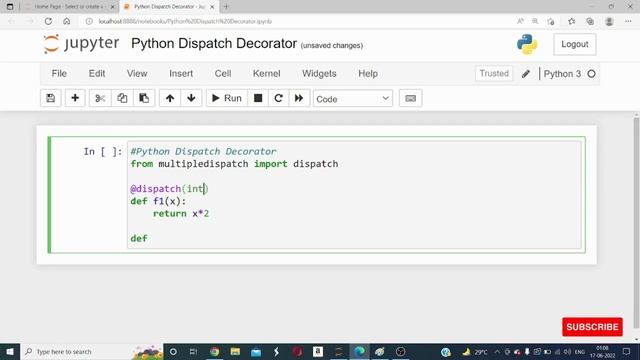The image size is (640, 360).
Task: Open the Windows Start menu
Action: pyautogui.click(x=10, y=351)
